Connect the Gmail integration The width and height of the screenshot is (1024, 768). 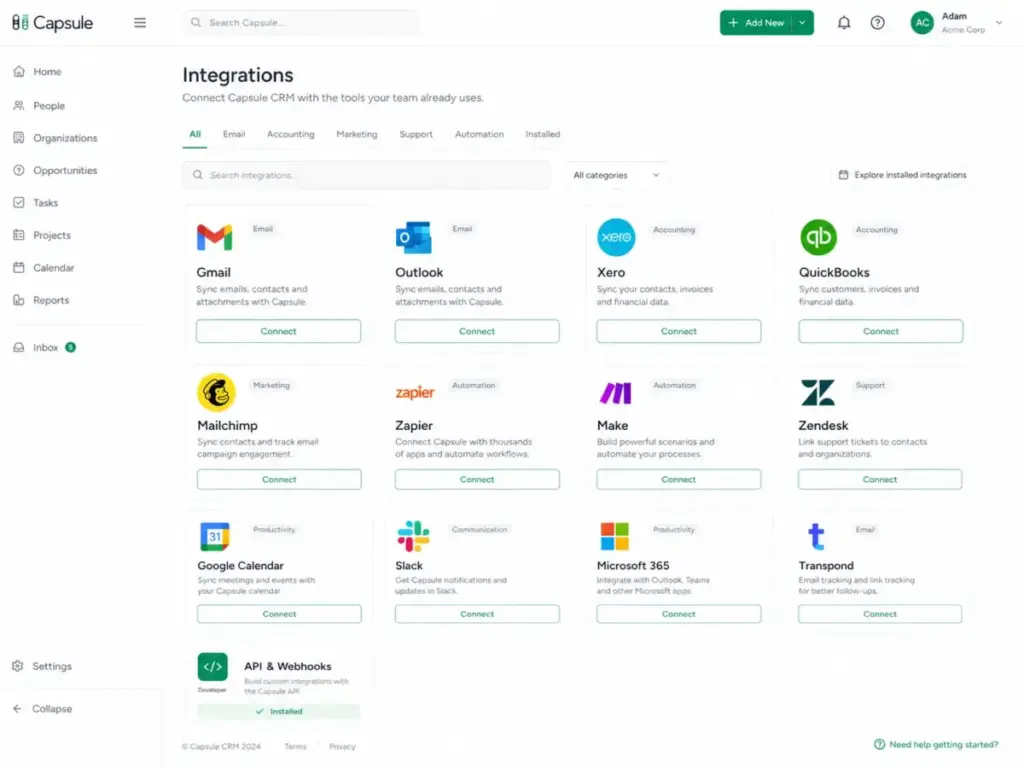278,331
